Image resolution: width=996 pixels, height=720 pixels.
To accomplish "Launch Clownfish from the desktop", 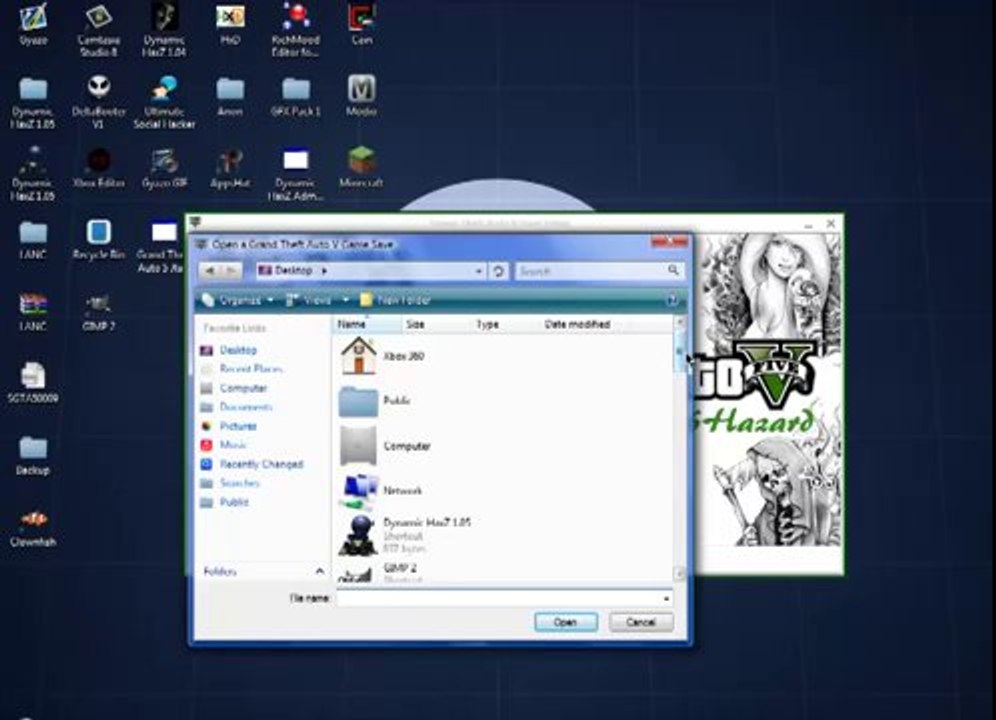I will coord(33,527).
